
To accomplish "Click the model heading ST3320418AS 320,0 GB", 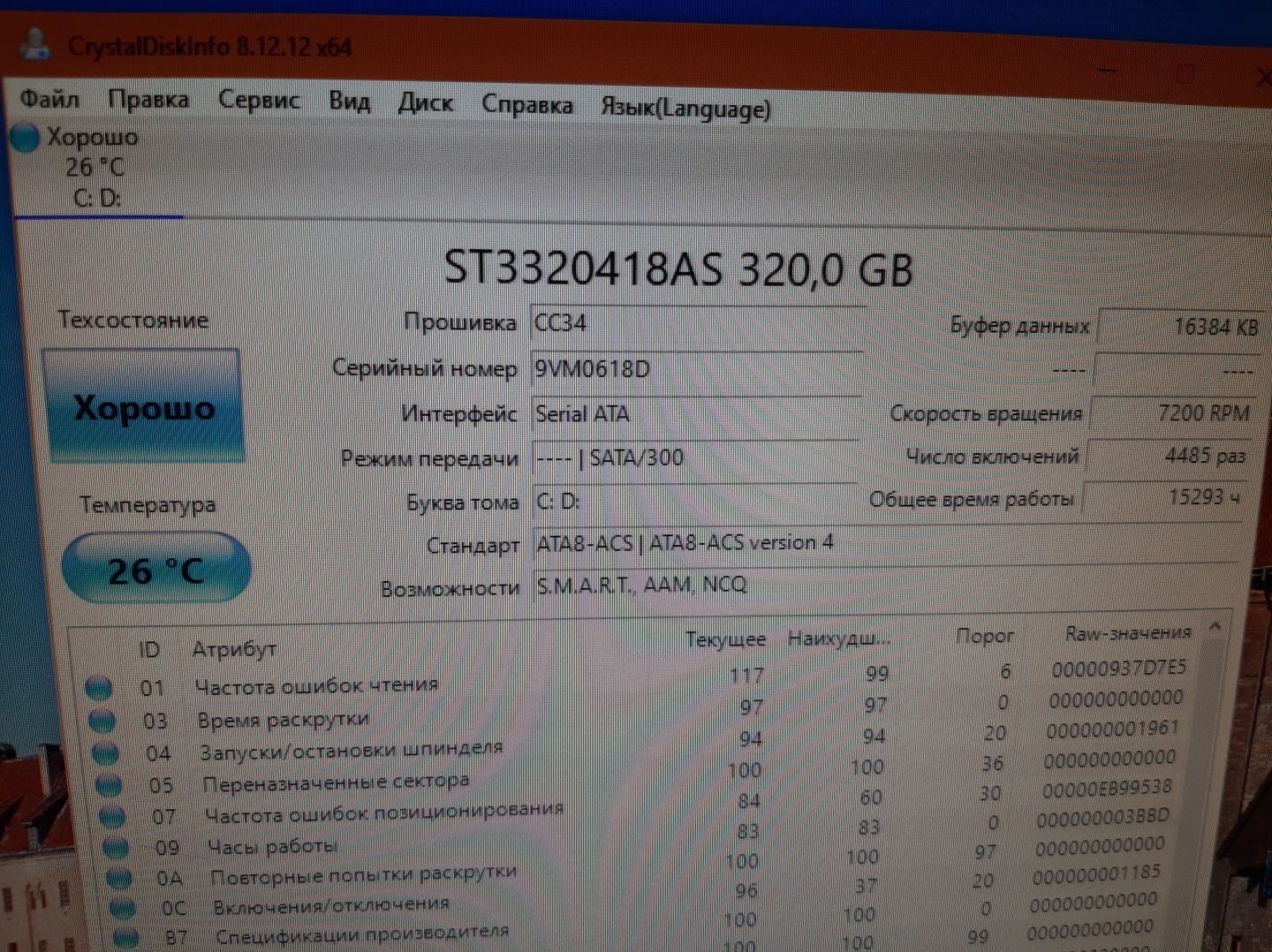I will 678,268.
